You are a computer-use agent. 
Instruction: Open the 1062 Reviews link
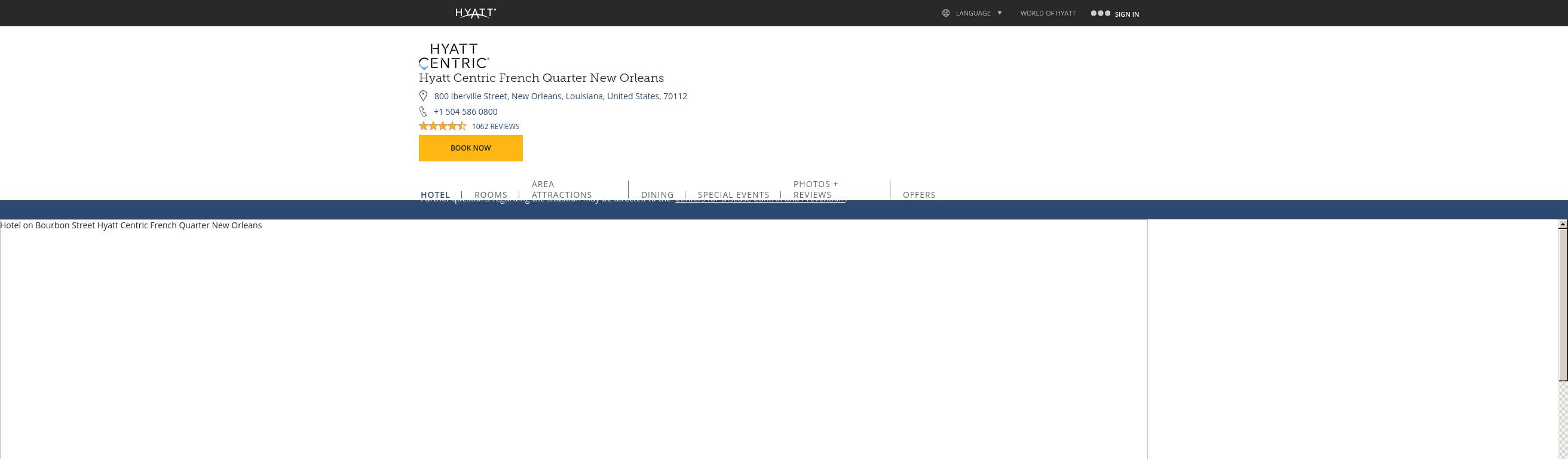tap(495, 127)
